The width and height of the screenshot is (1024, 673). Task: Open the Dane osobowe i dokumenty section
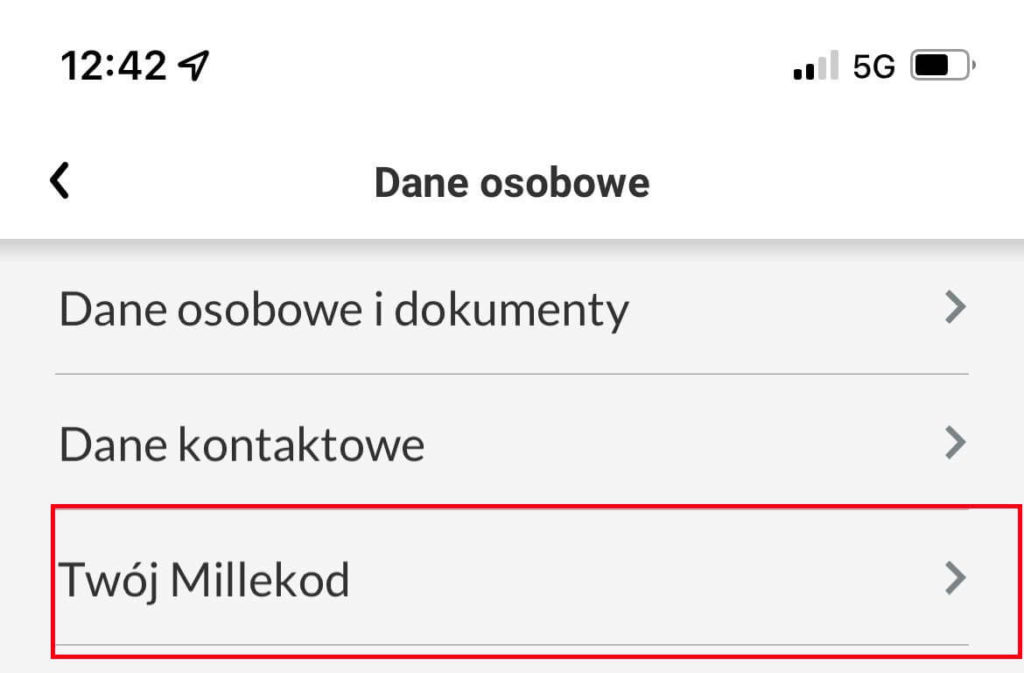(x=343, y=310)
